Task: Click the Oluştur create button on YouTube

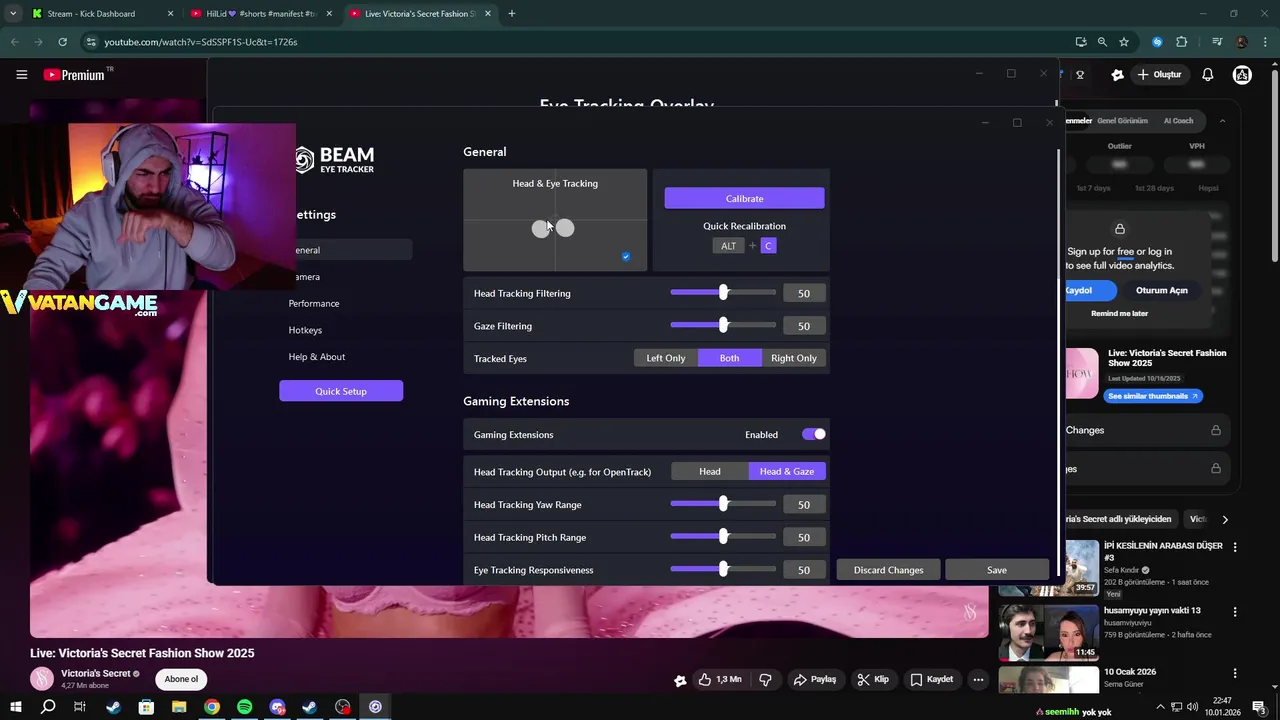Action: click(x=1159, y=75)
